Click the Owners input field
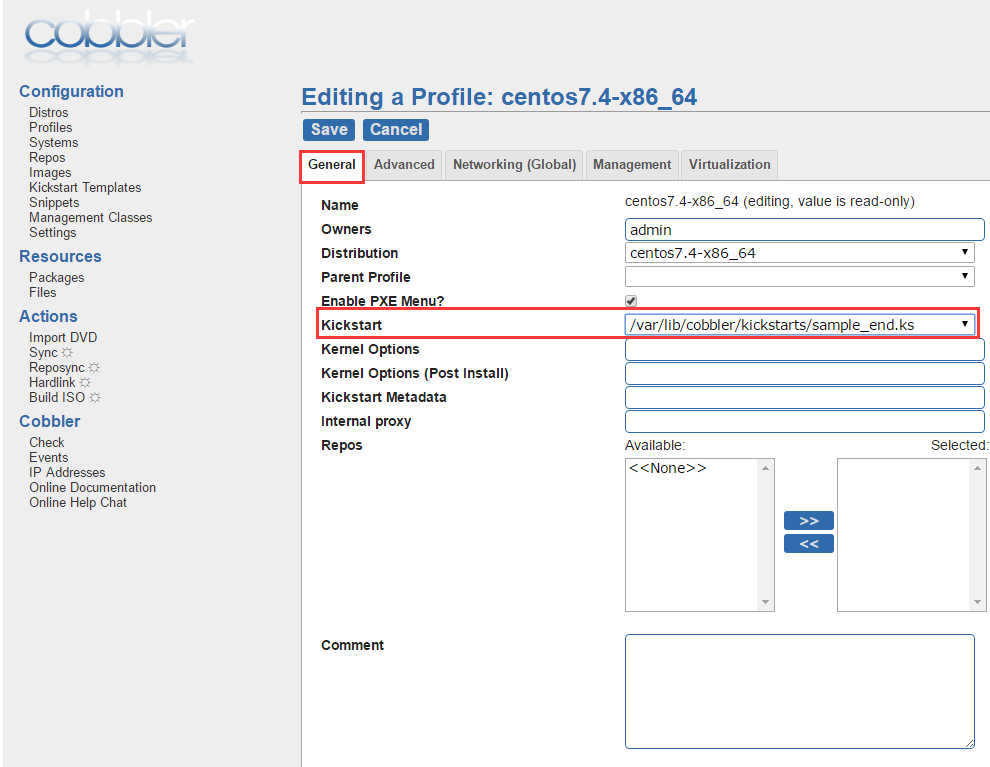This screenshot has height=767, width=990. [x=804, y=230]
